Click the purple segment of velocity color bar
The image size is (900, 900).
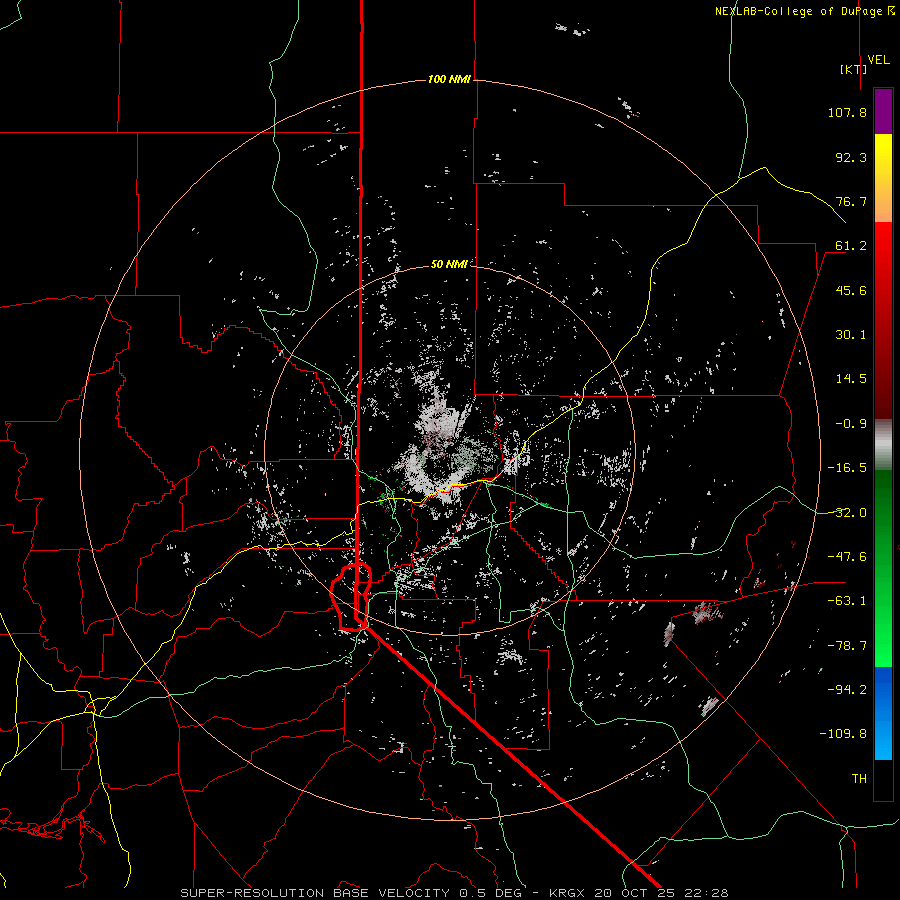point(883,111)
